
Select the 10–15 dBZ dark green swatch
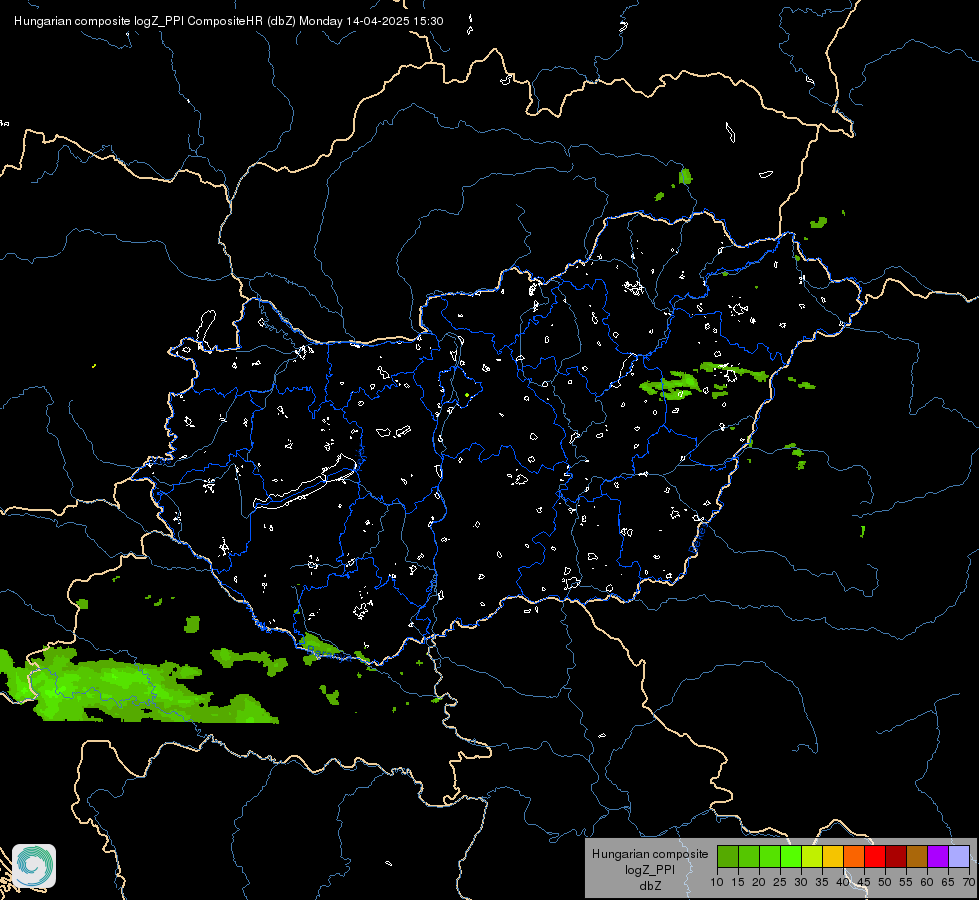(x=728, y=856)
